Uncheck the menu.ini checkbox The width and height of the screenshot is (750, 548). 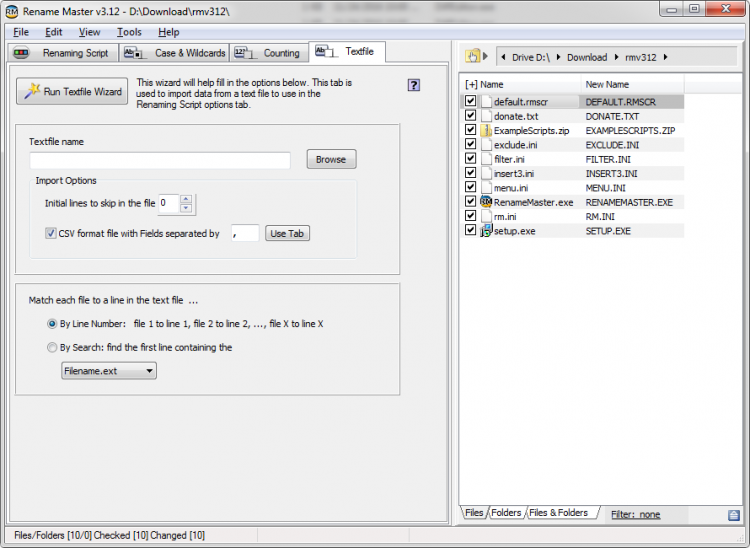[x=470, y=187]
